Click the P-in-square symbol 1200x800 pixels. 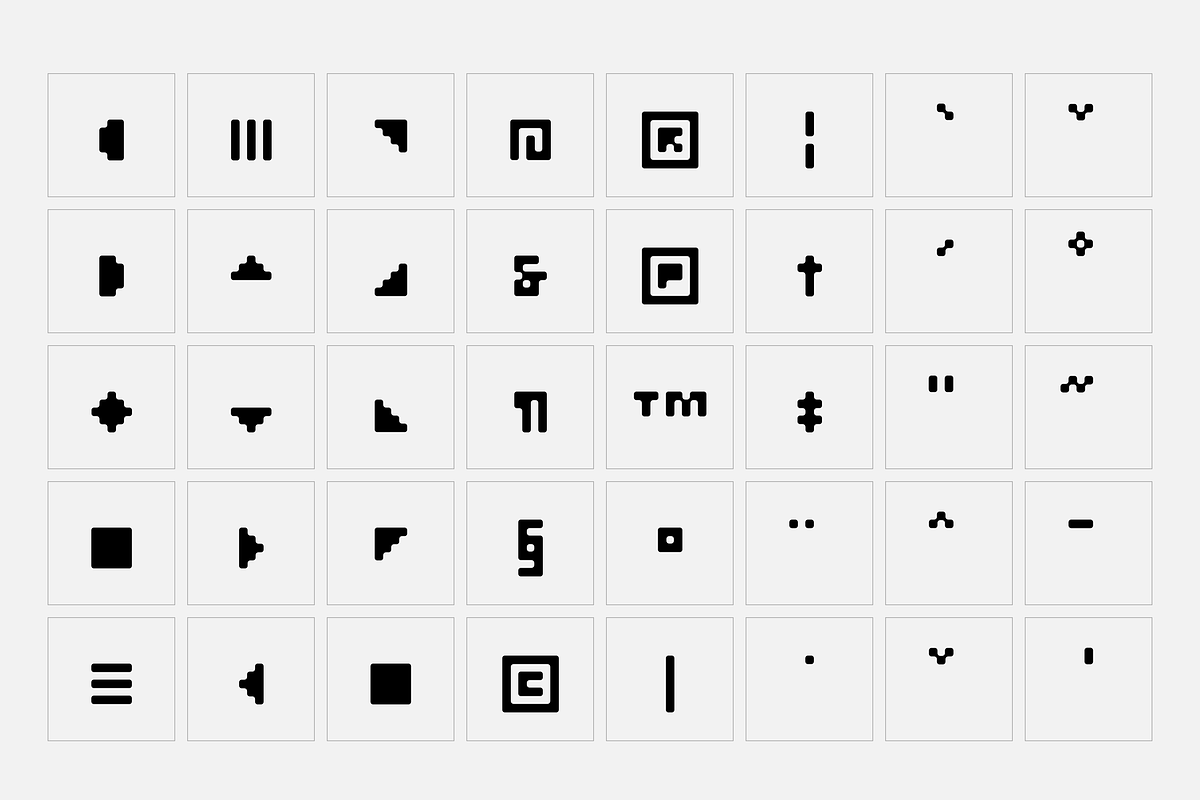[x=670, y=275]
